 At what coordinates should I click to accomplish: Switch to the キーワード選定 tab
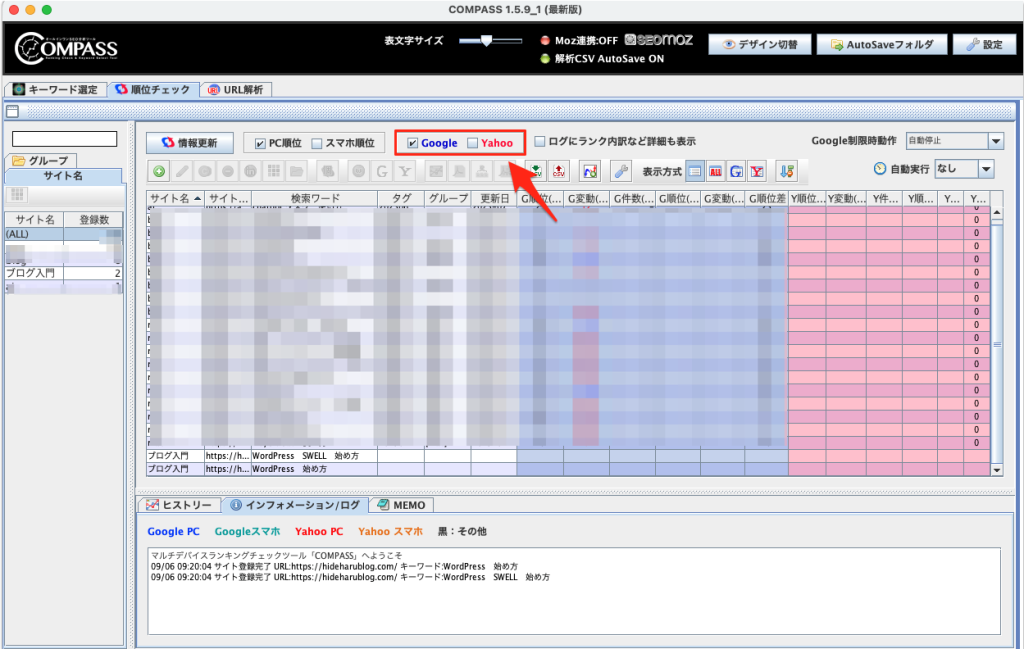click(x=56, y=89)
